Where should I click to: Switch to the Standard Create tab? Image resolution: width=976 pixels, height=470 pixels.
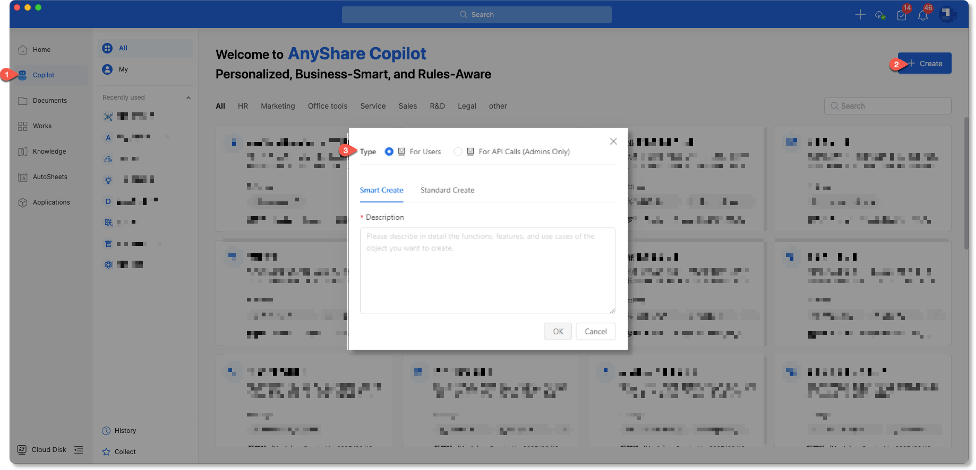coord(447,190)
